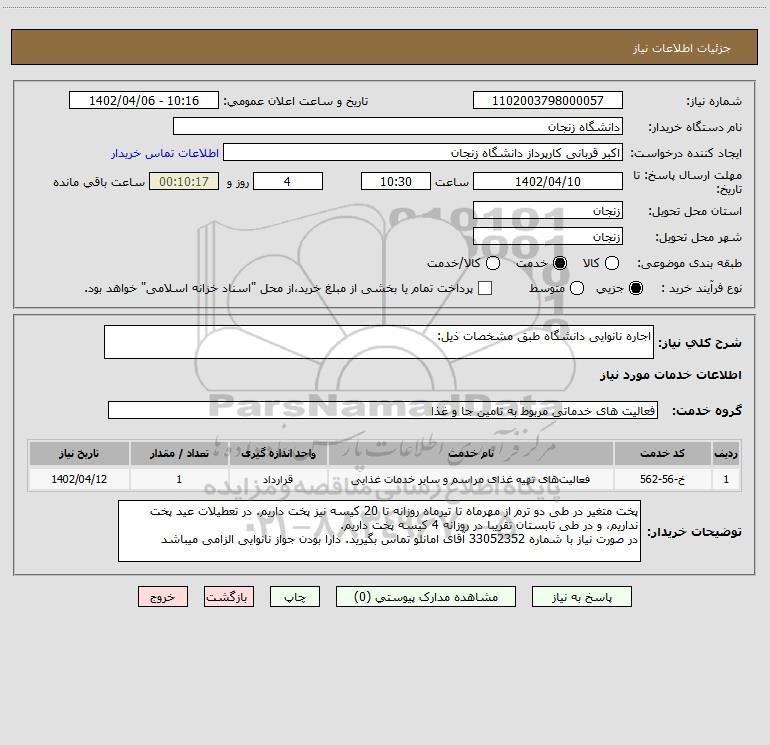
Task: Click the quantity cell in row 1
Action: [179, 479]
